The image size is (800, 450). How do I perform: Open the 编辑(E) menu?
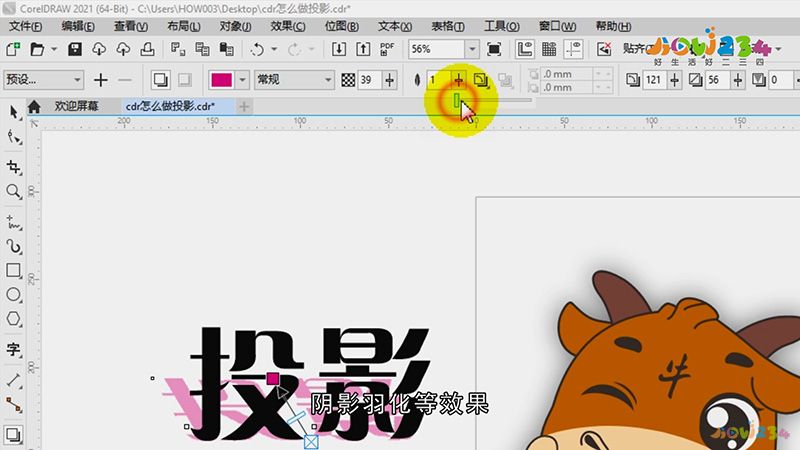[78, 26]
